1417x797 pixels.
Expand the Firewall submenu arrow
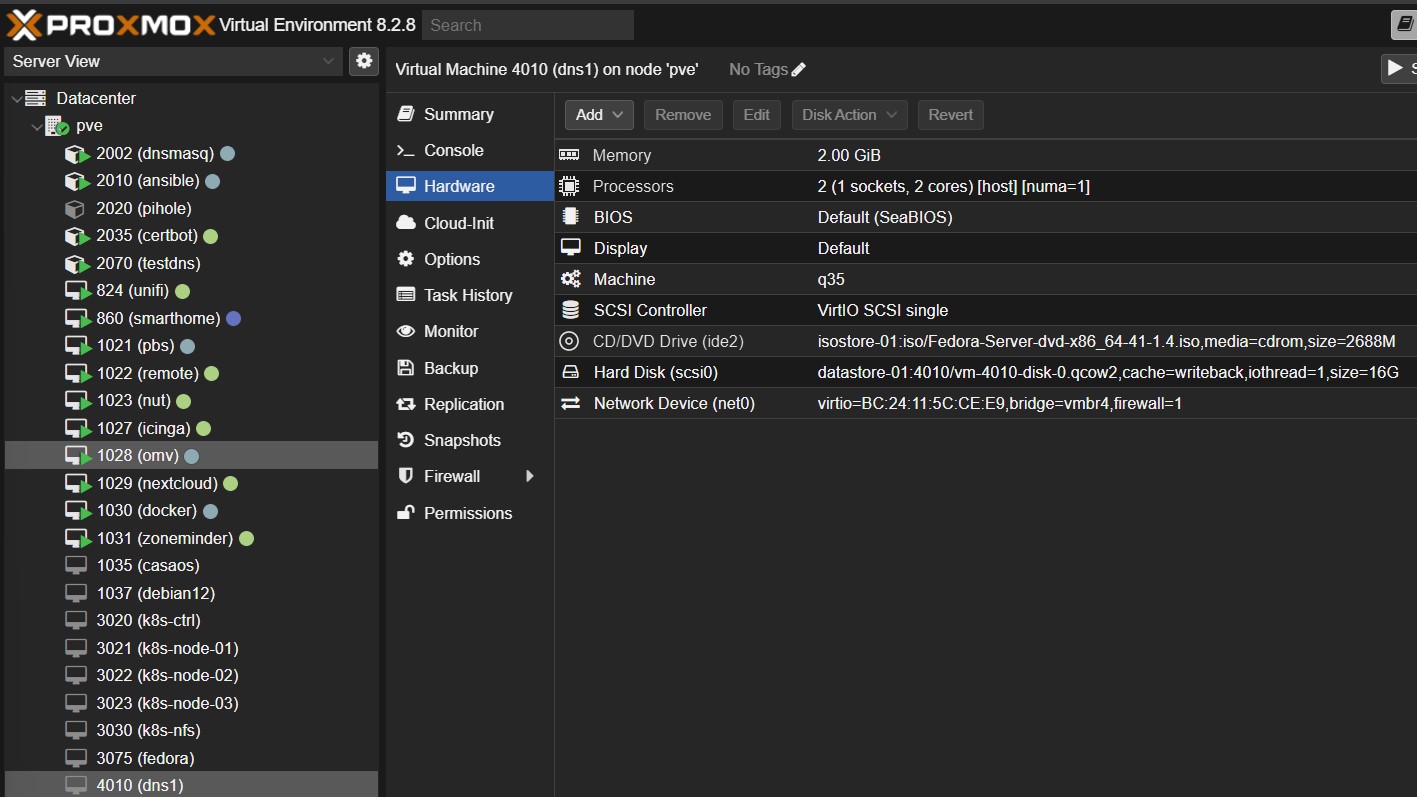(x=530, y=477)
